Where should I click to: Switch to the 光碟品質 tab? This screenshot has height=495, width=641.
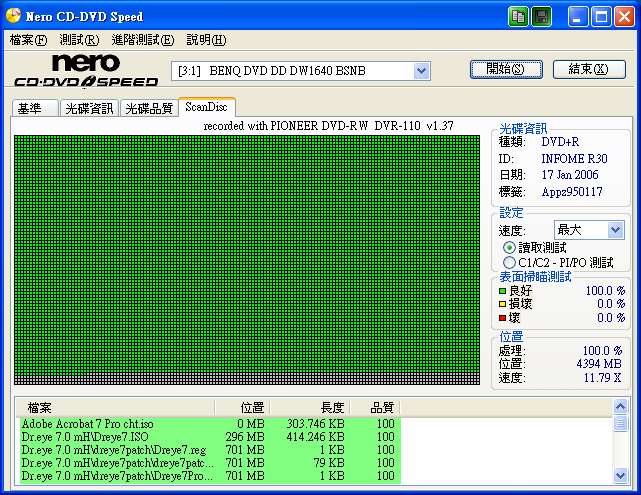point(149,108)
